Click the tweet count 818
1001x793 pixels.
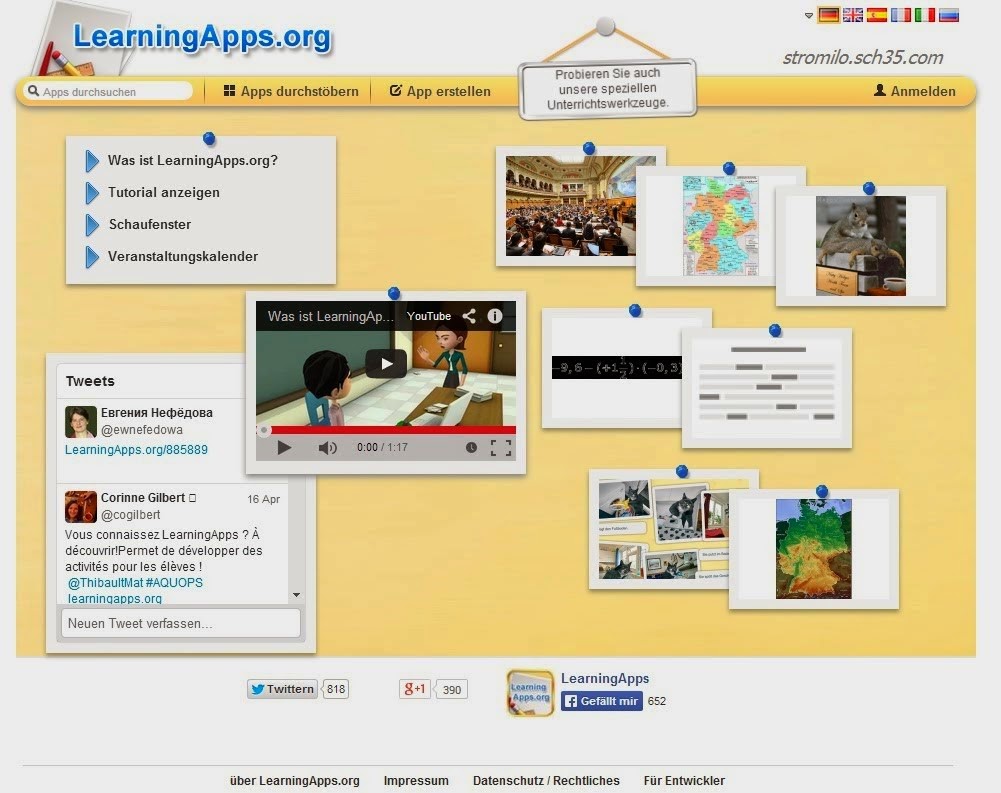[336, 689]
